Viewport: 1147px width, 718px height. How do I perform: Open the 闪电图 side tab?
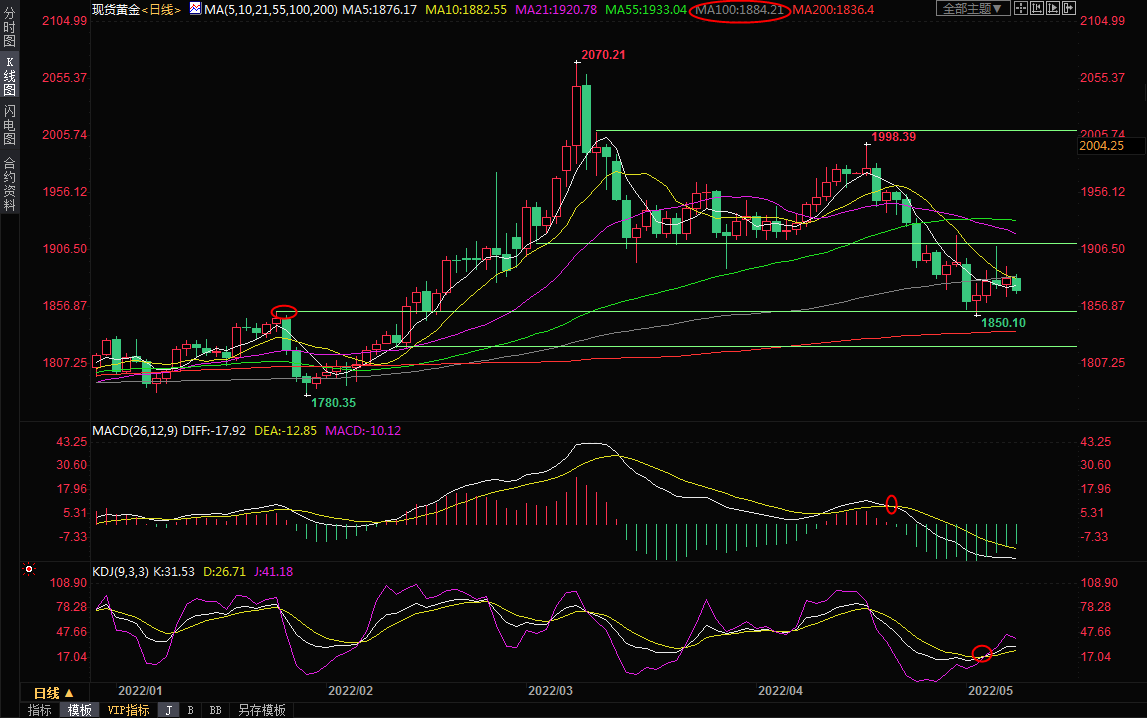(9, 125)
